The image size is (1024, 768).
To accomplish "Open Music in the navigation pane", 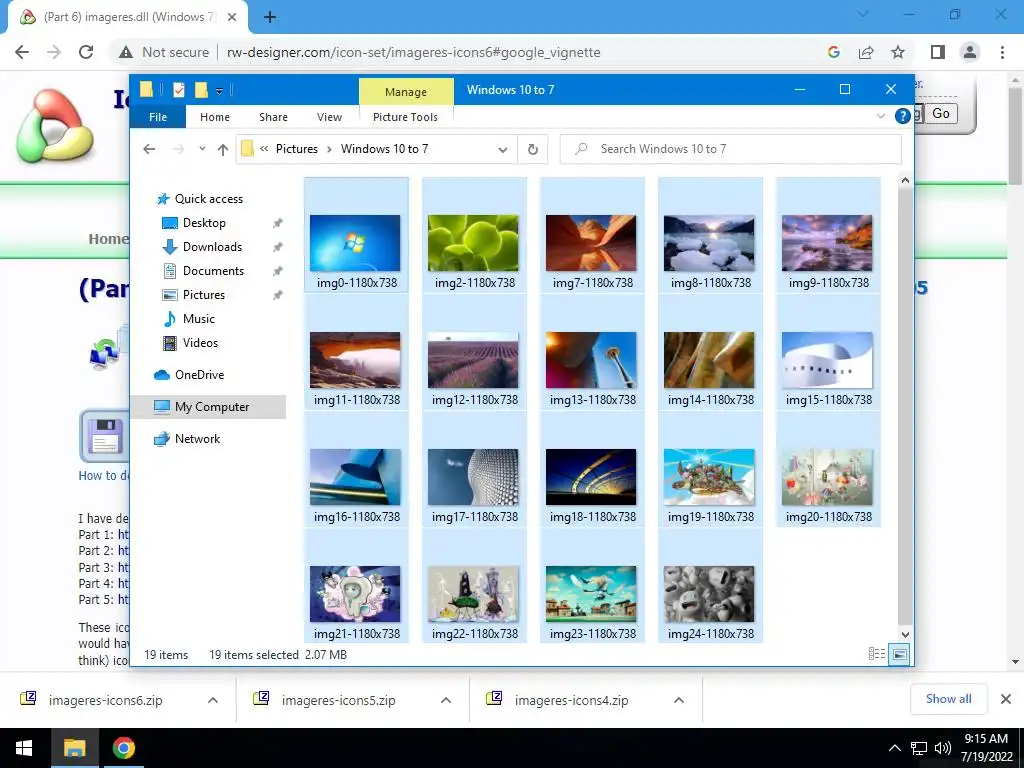I will point(199,319).
